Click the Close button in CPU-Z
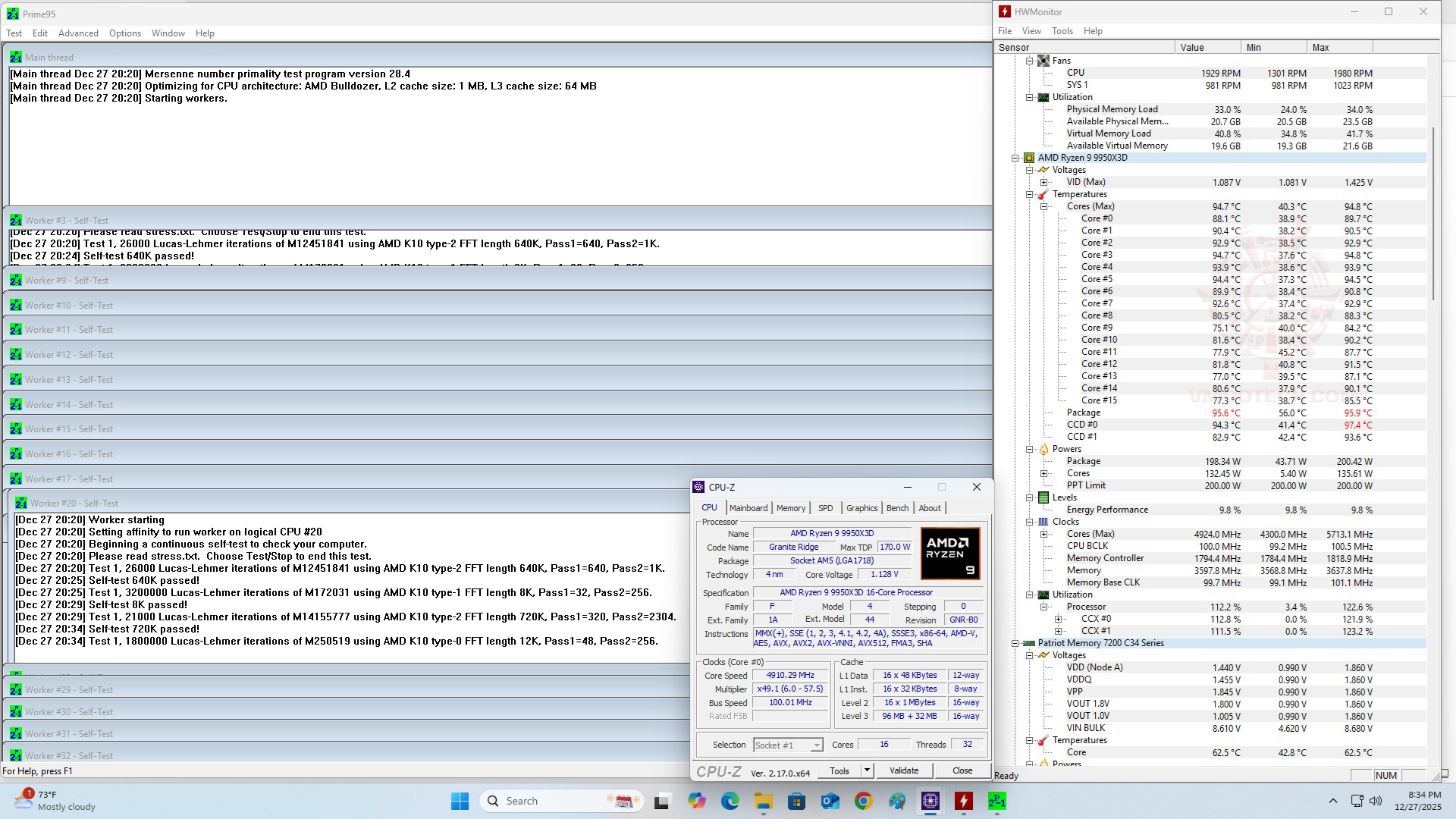 (962, 770)
